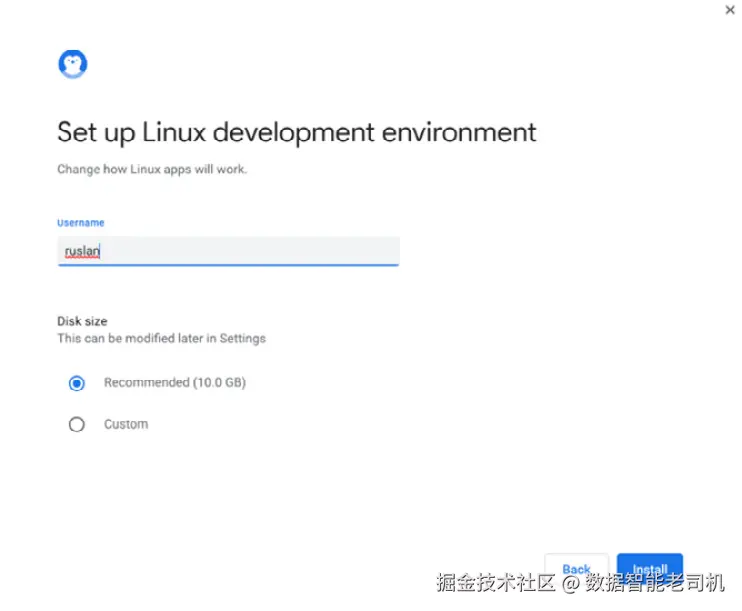Click the 'Change how Linux apps will work' subtitle
This screenshot has width=742, height=611.
click(152, 169)
